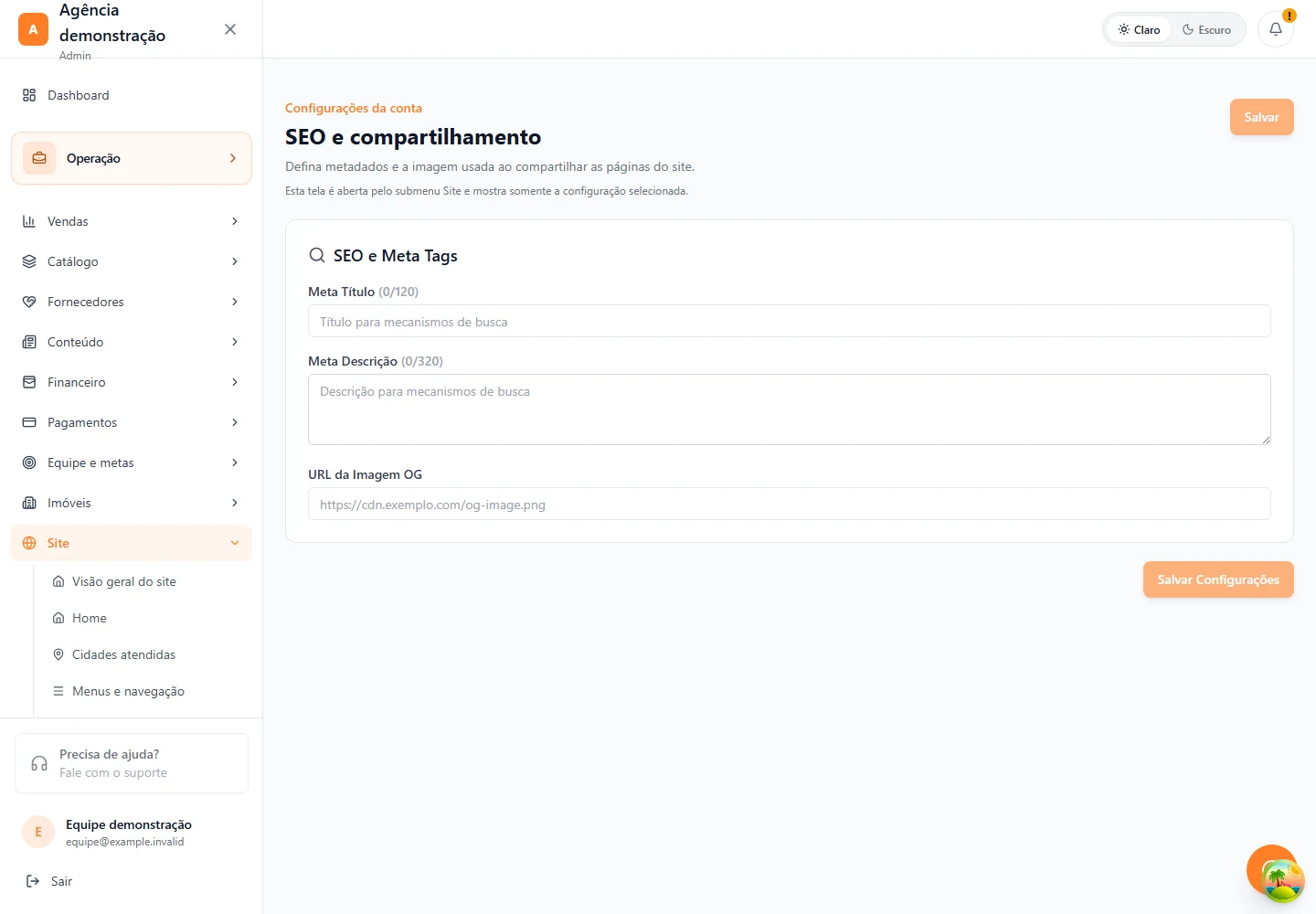This screenshot has width=1316, height=914.
Task: Click the Meta Título input field
Action: point(790,321)
